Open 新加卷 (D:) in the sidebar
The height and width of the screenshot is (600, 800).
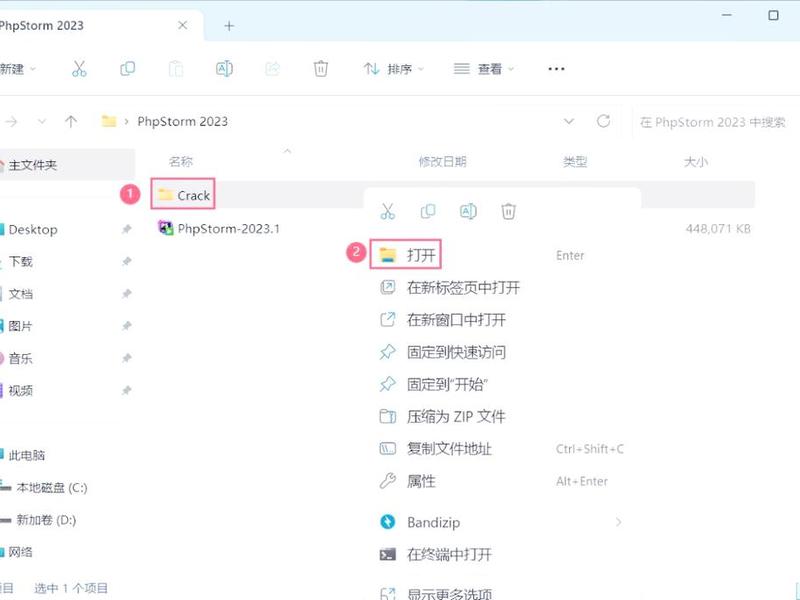[46, 520]
